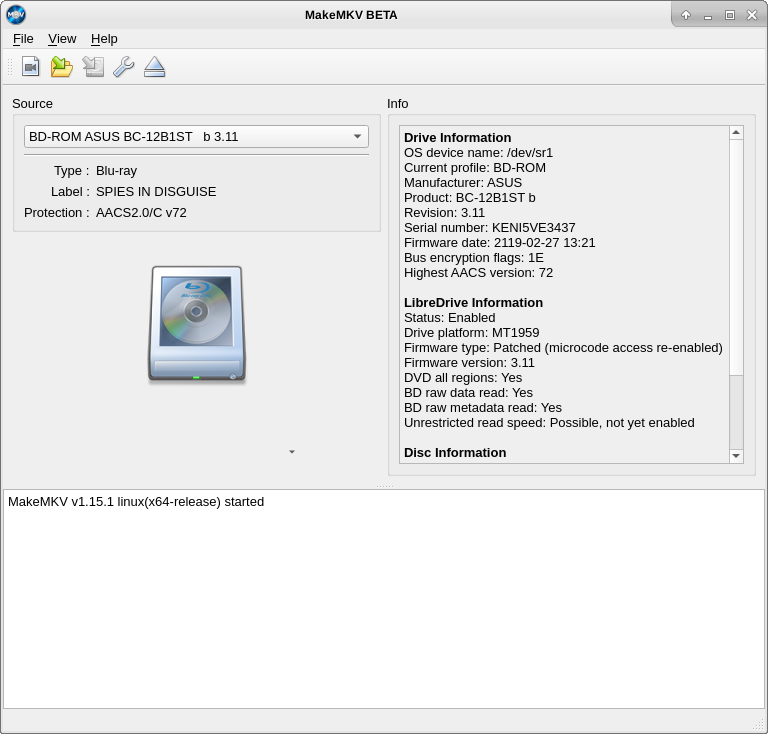
Task: Click 'Unrestricted read speed' line
Action: [x=549, y=423]
